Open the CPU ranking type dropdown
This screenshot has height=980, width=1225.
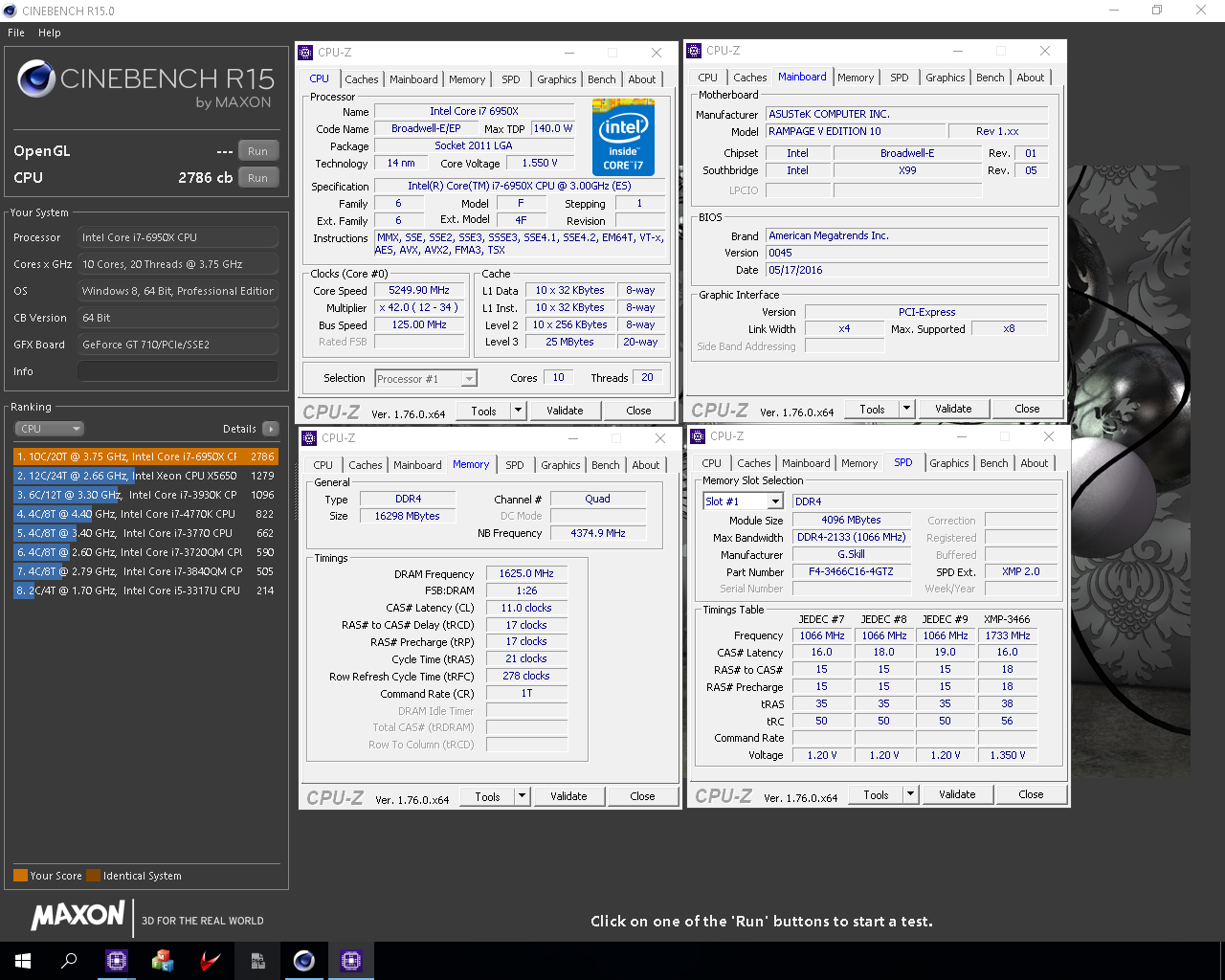(50, 429)
